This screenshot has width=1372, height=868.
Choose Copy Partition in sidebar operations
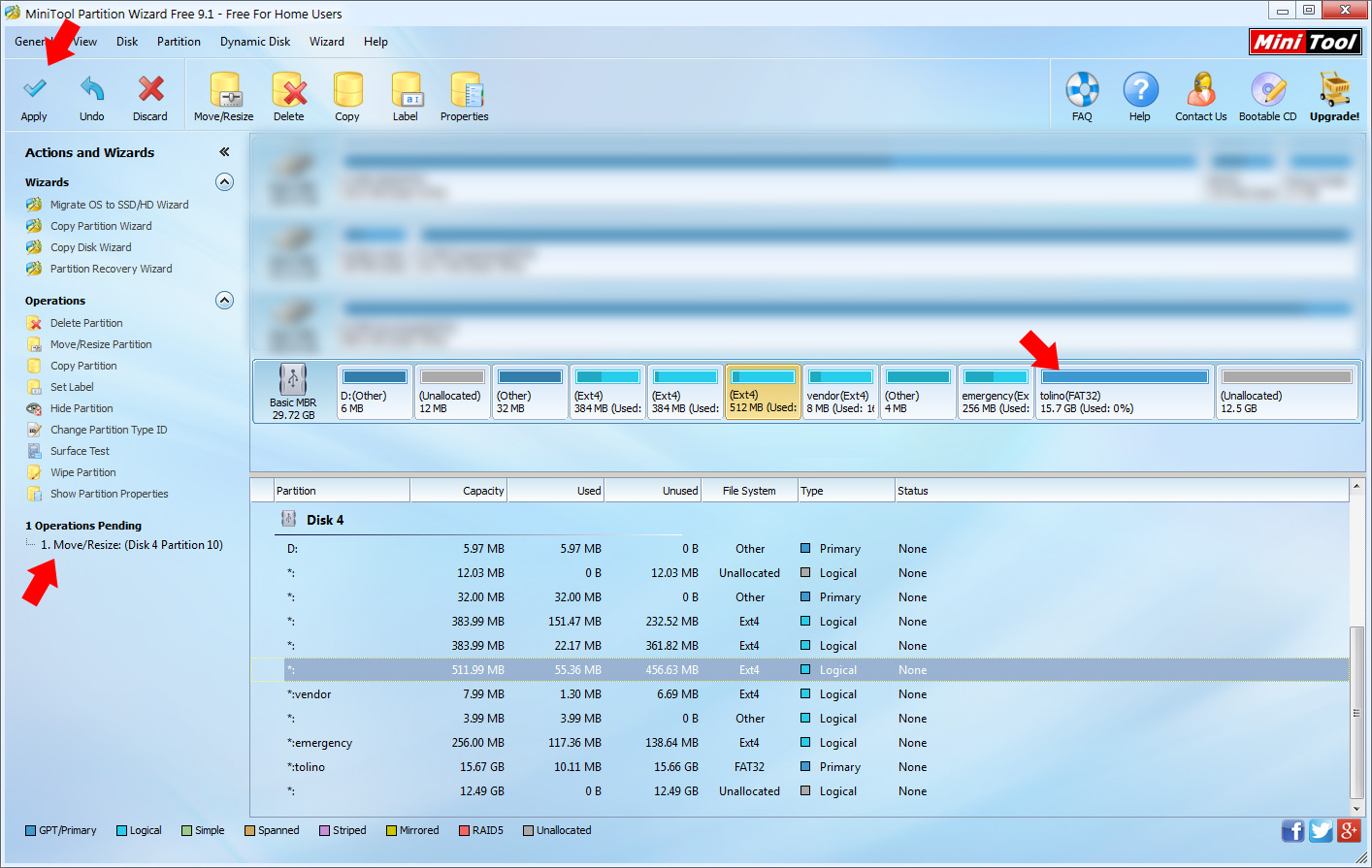tap(83, 366)
